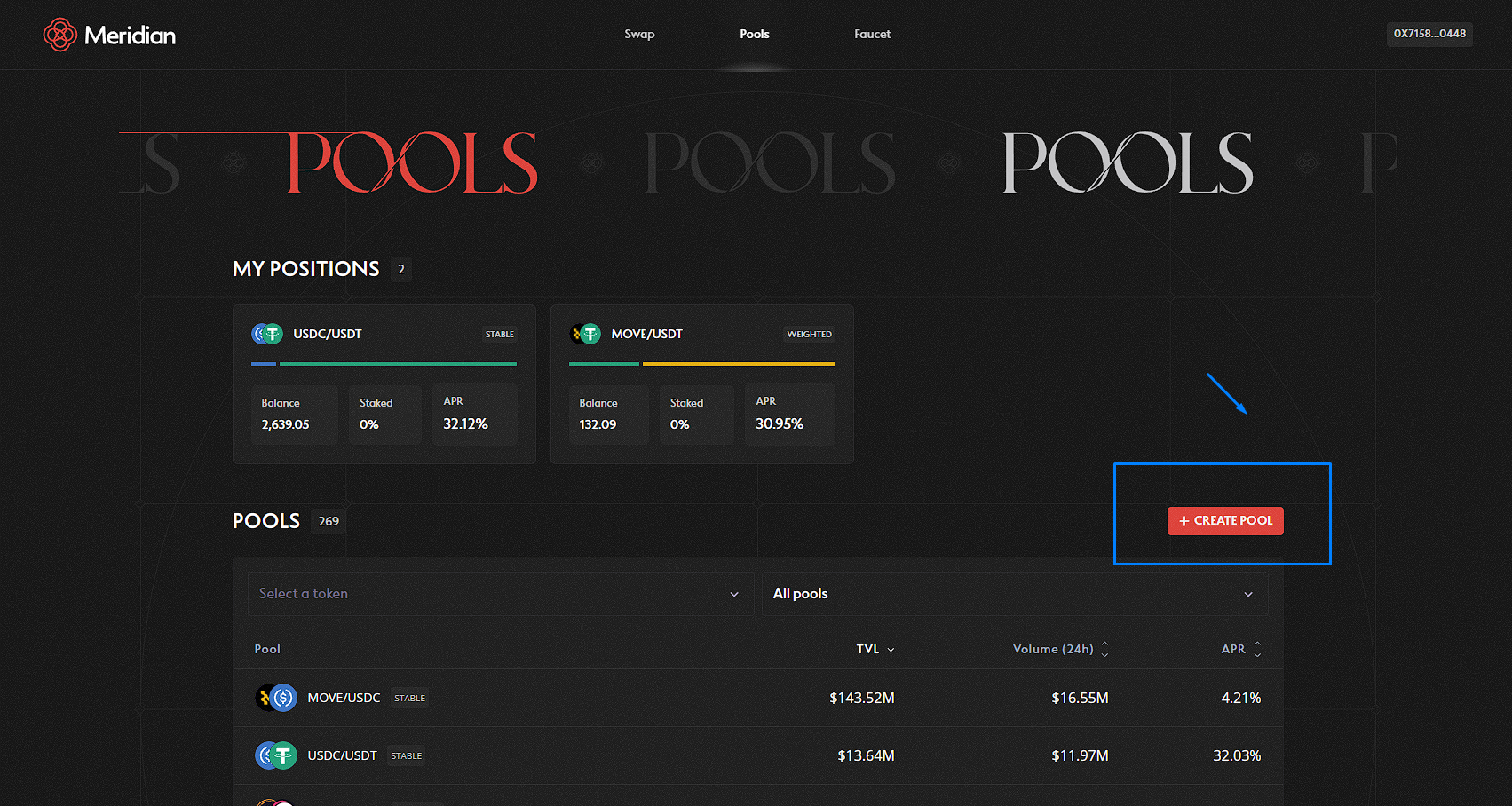1512x806 pixels.
Task: Click the 32.12% APR value
Action: [466, 424]
